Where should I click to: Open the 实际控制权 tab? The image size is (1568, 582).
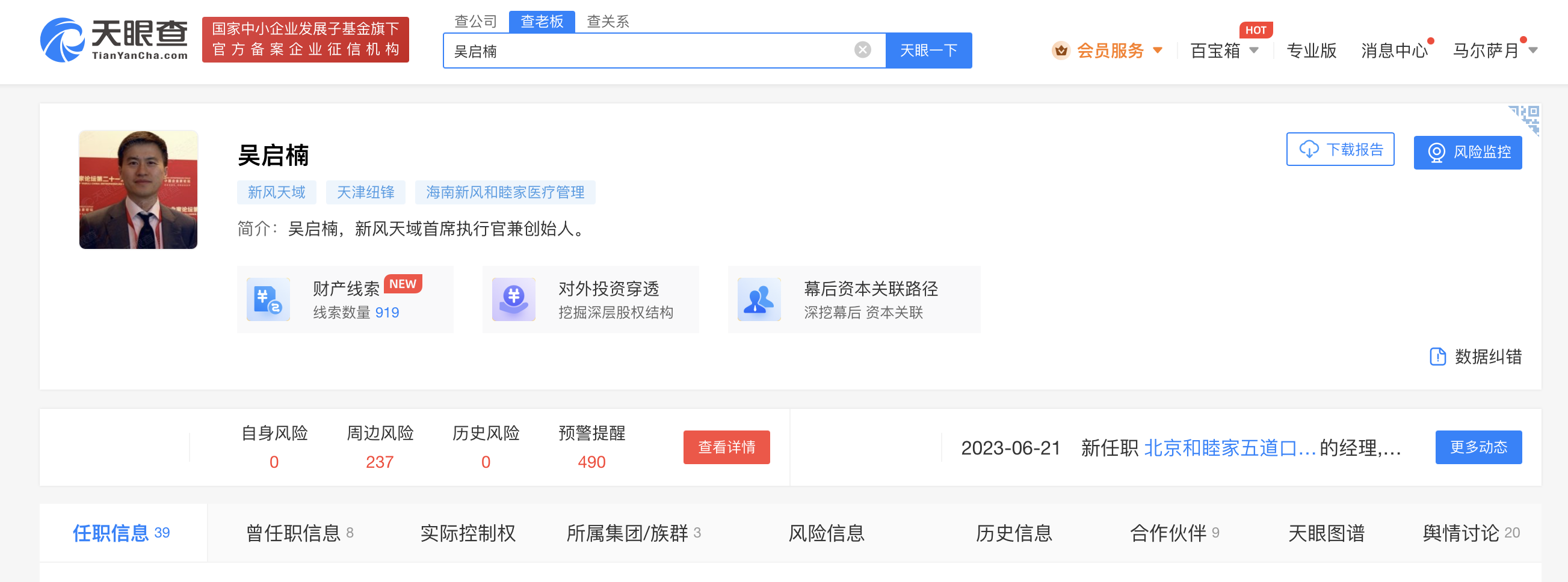(x=468, y=533)
